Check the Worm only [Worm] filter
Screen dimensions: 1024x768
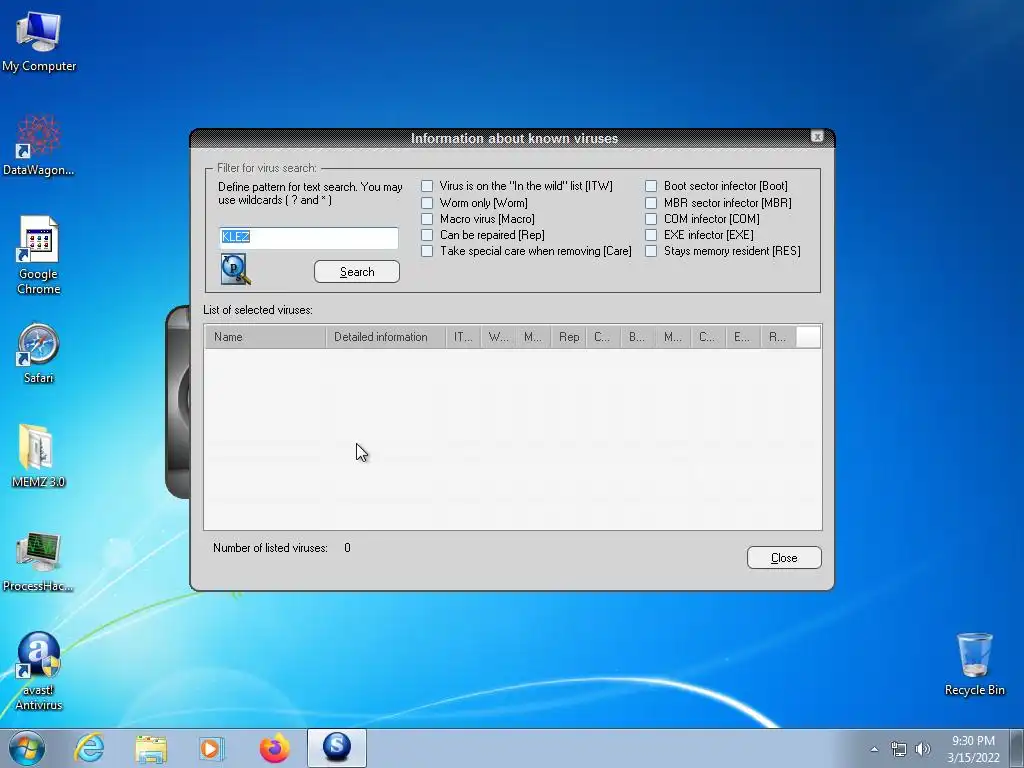(x=427, y=203)
